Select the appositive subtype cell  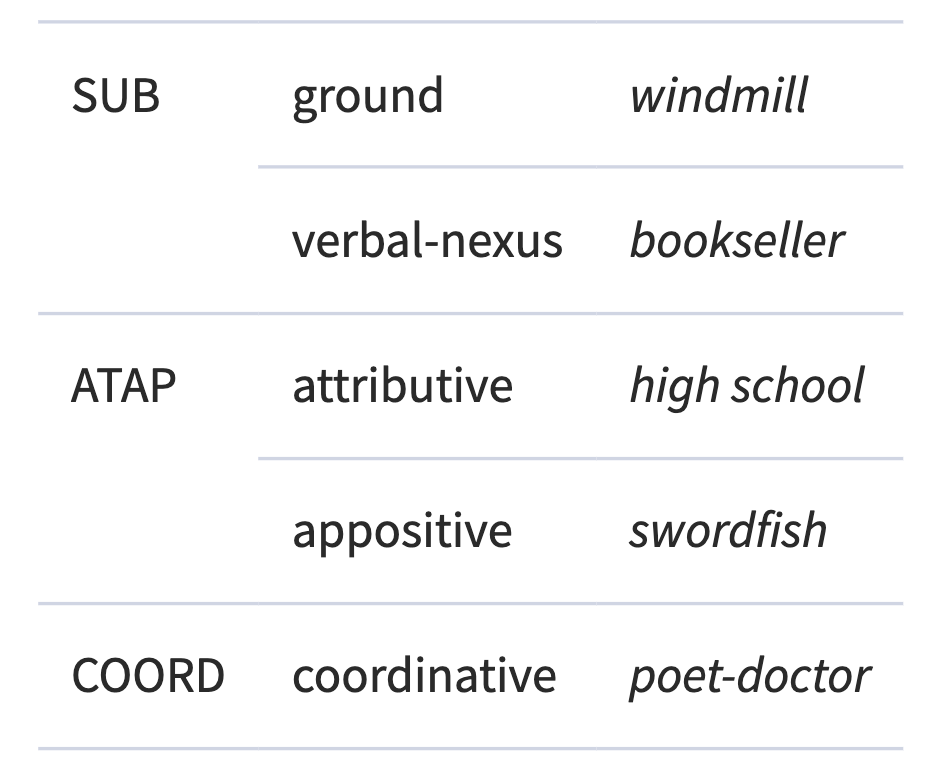[401, 531]
